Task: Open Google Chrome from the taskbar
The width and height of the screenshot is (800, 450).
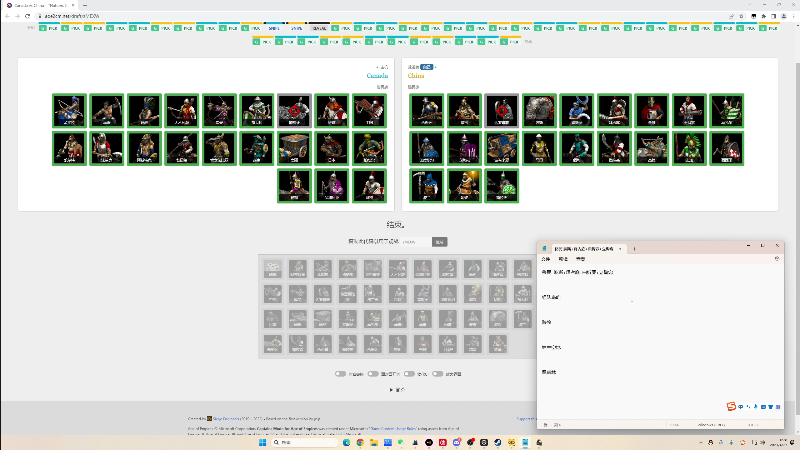Action: [x=360, y=442]
